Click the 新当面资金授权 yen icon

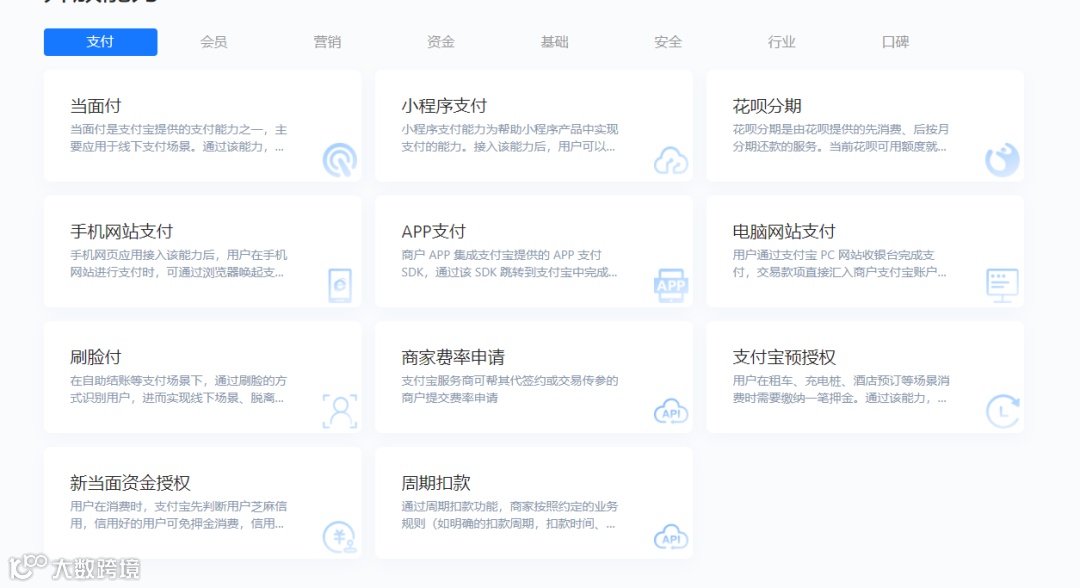[x=340, y=537]
